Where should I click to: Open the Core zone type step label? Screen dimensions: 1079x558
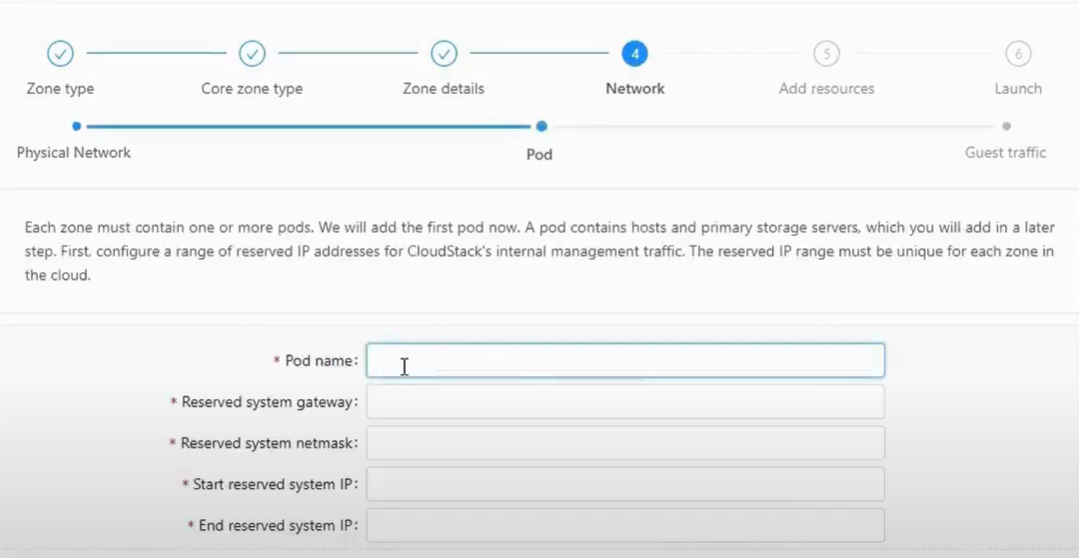pyautogui.click(x=252, y=89)
